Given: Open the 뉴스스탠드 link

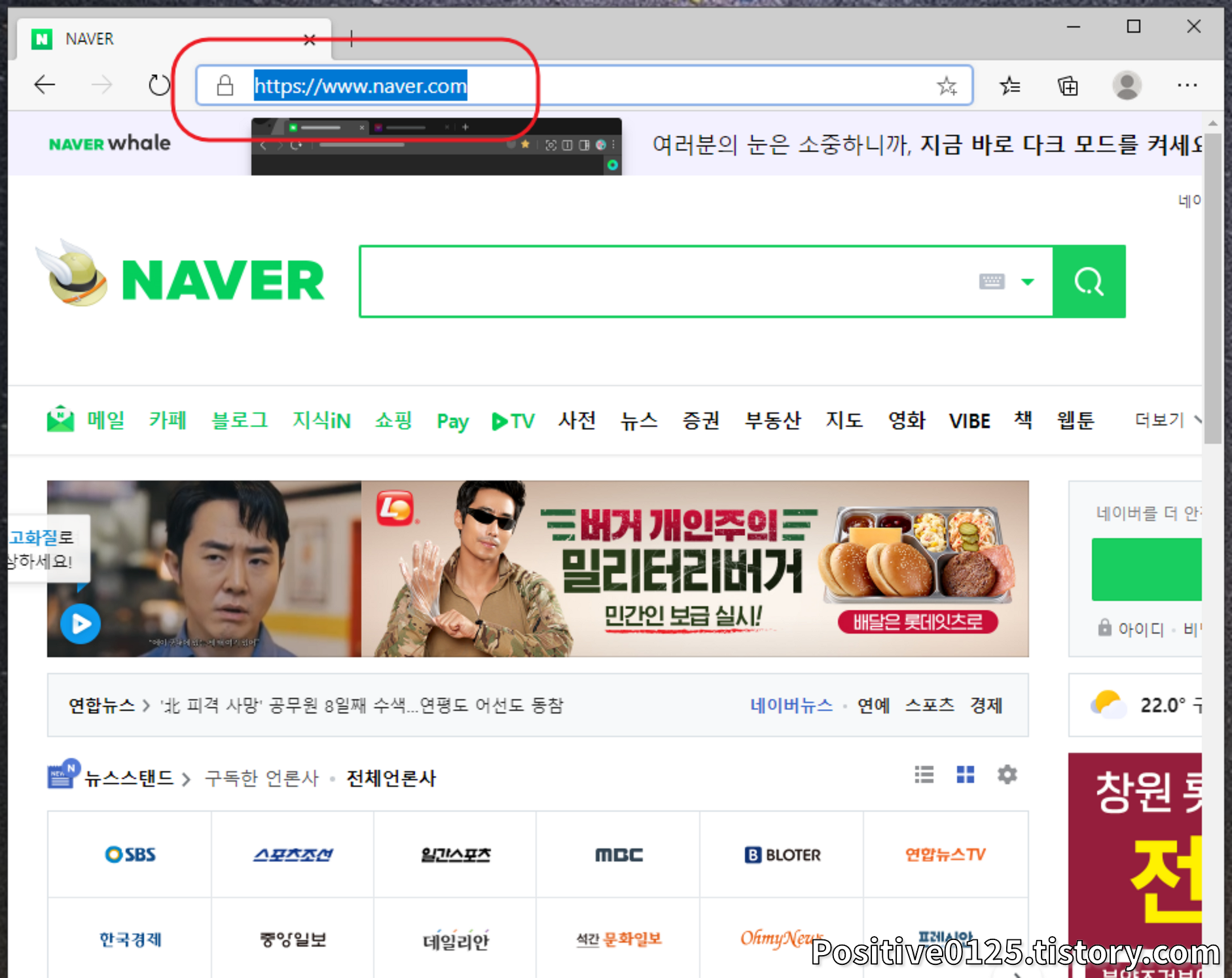Looking at the screenshot, I should tap(128, 778).
